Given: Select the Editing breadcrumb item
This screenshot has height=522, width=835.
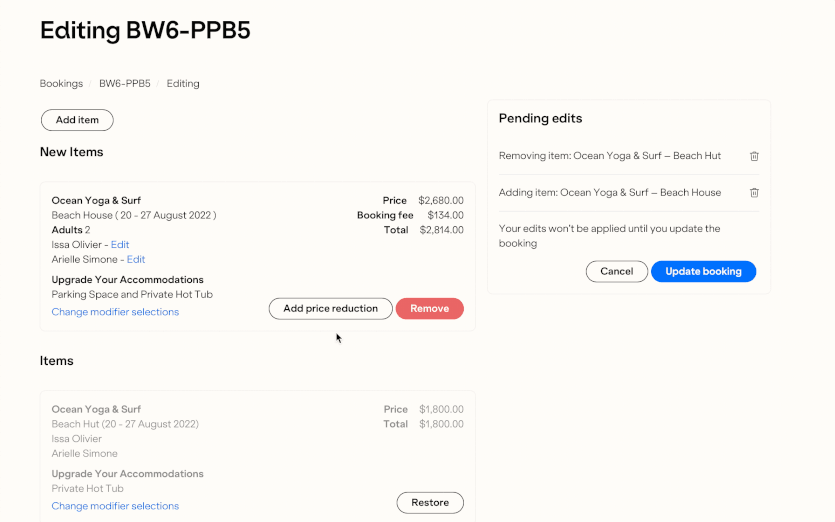Looking at the screenshot, I should (183, 84).
